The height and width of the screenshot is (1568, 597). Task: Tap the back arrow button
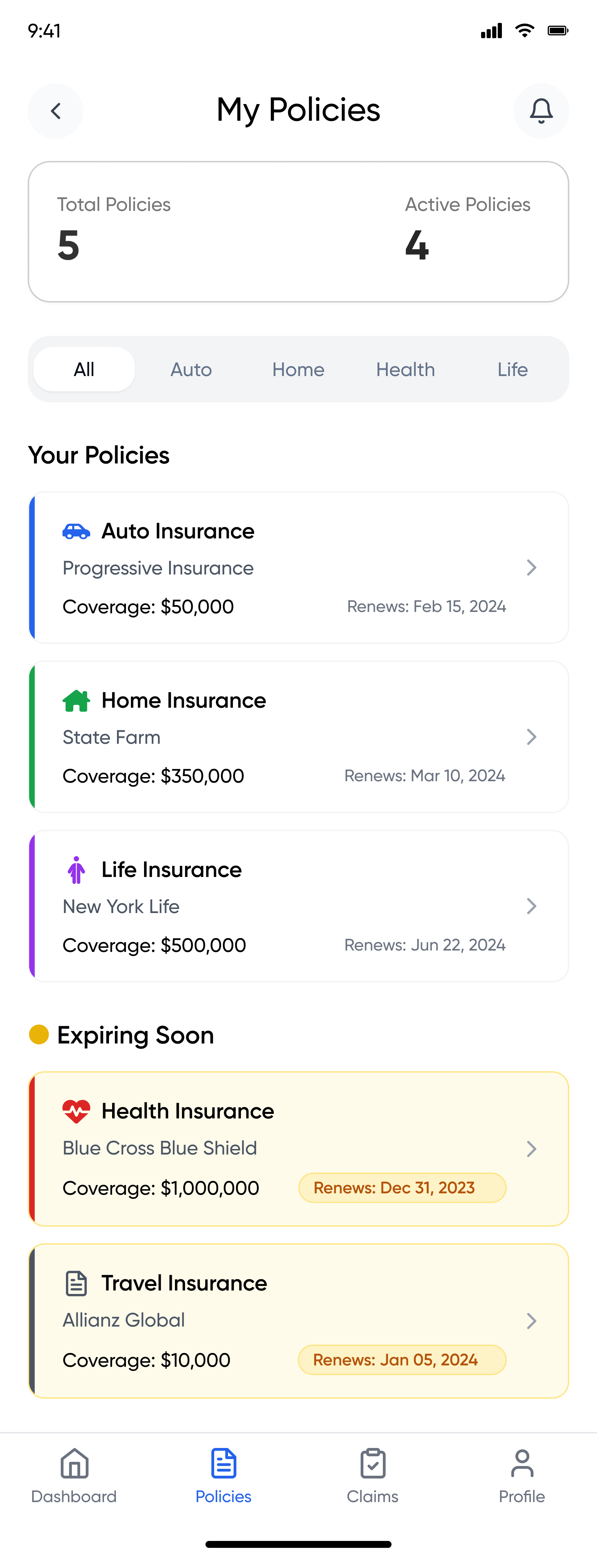(x=56, y=111)
